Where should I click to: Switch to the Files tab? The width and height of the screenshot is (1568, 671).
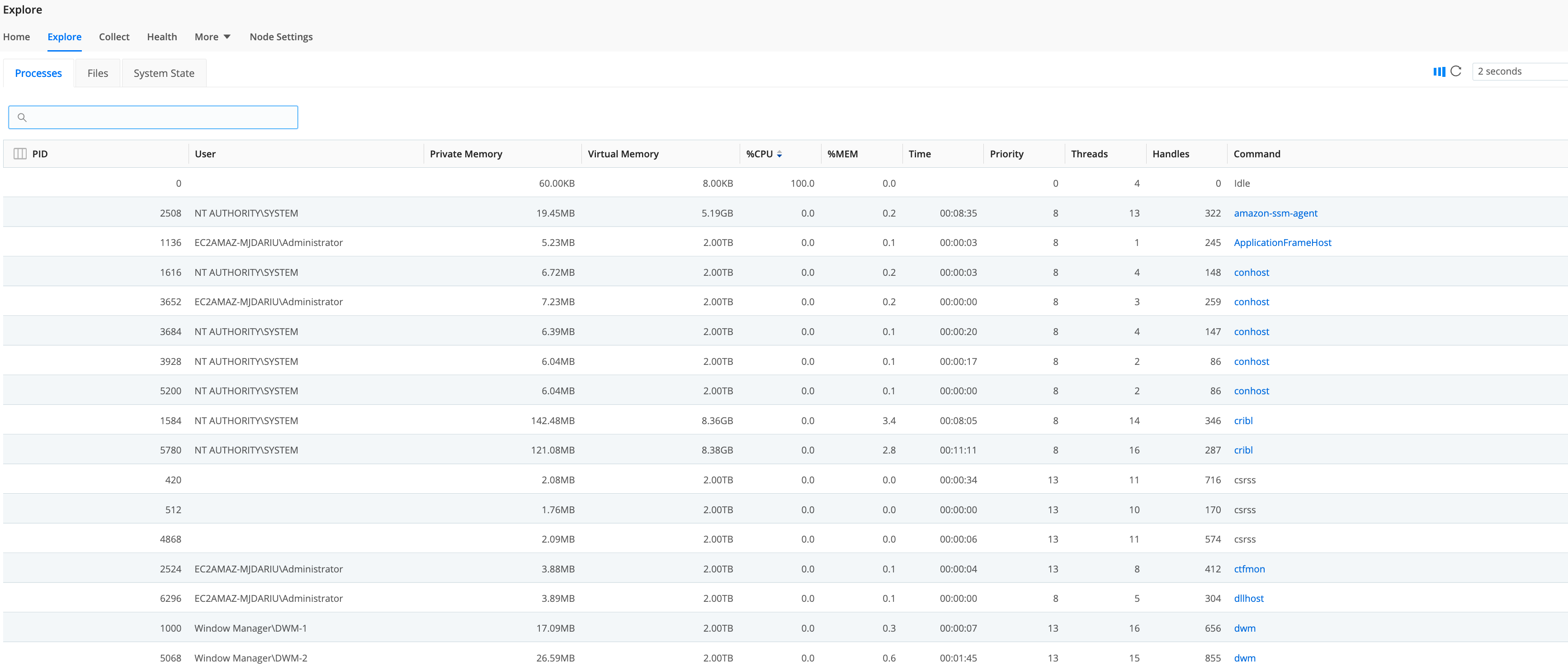(x=97, y=72)
